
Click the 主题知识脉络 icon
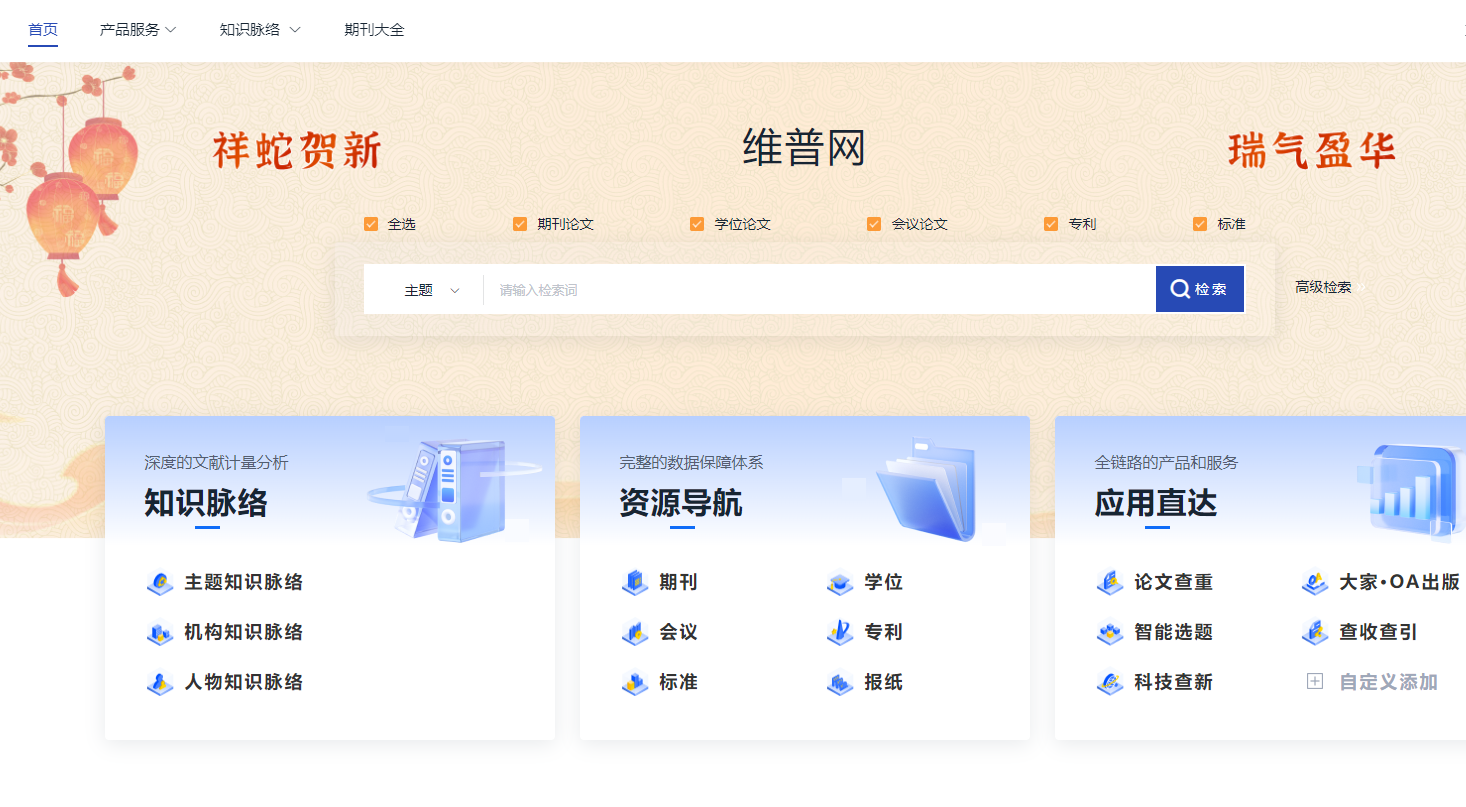point(160,583)
